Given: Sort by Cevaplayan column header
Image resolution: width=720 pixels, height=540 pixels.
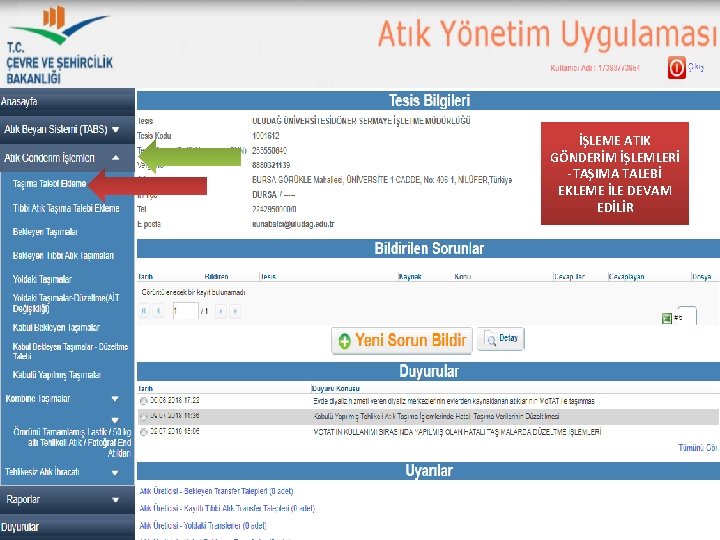Looking at the screenshot, I should coord(626,276).
